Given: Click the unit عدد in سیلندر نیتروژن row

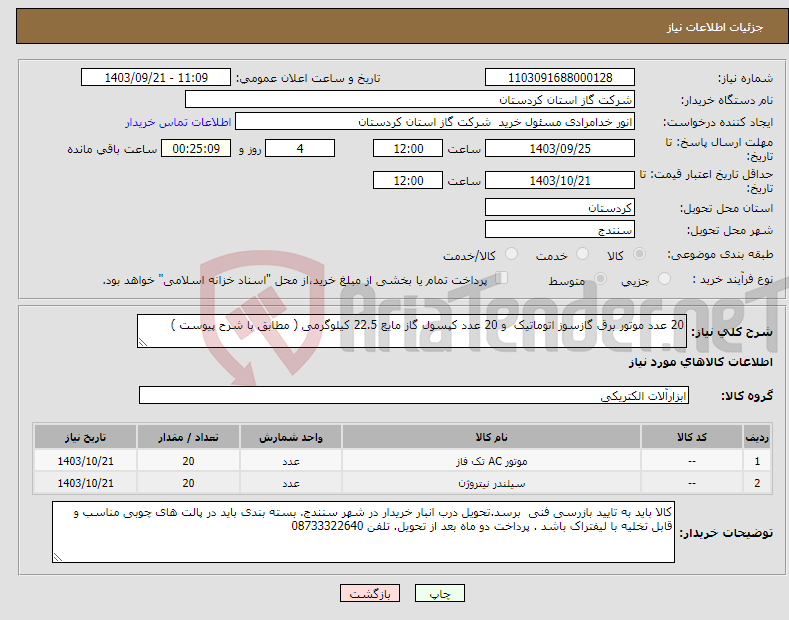Looking at the screenshot, I should pos(291,483).
